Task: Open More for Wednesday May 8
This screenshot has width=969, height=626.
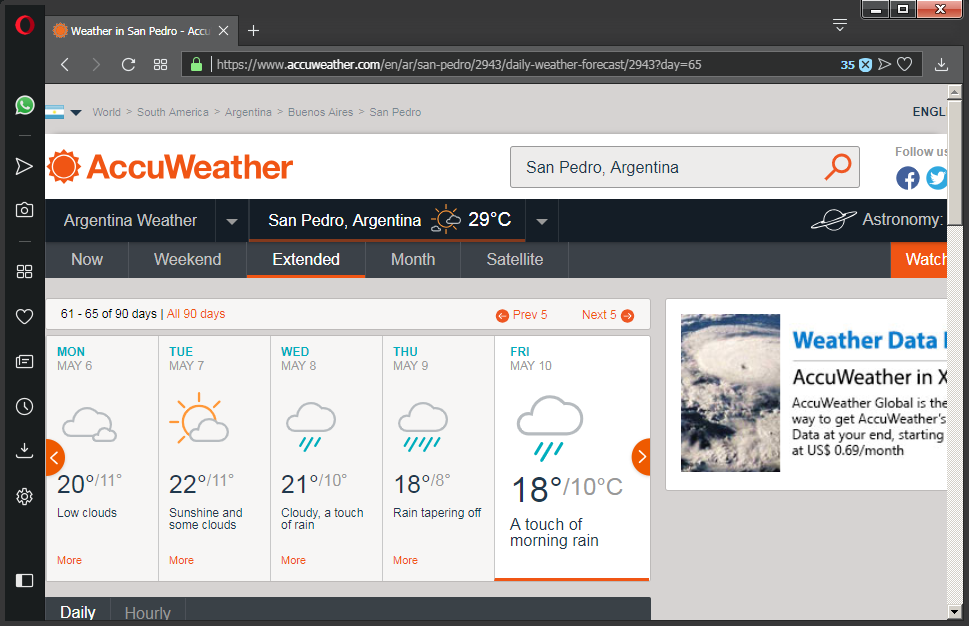Action: [x=293, y=560]
